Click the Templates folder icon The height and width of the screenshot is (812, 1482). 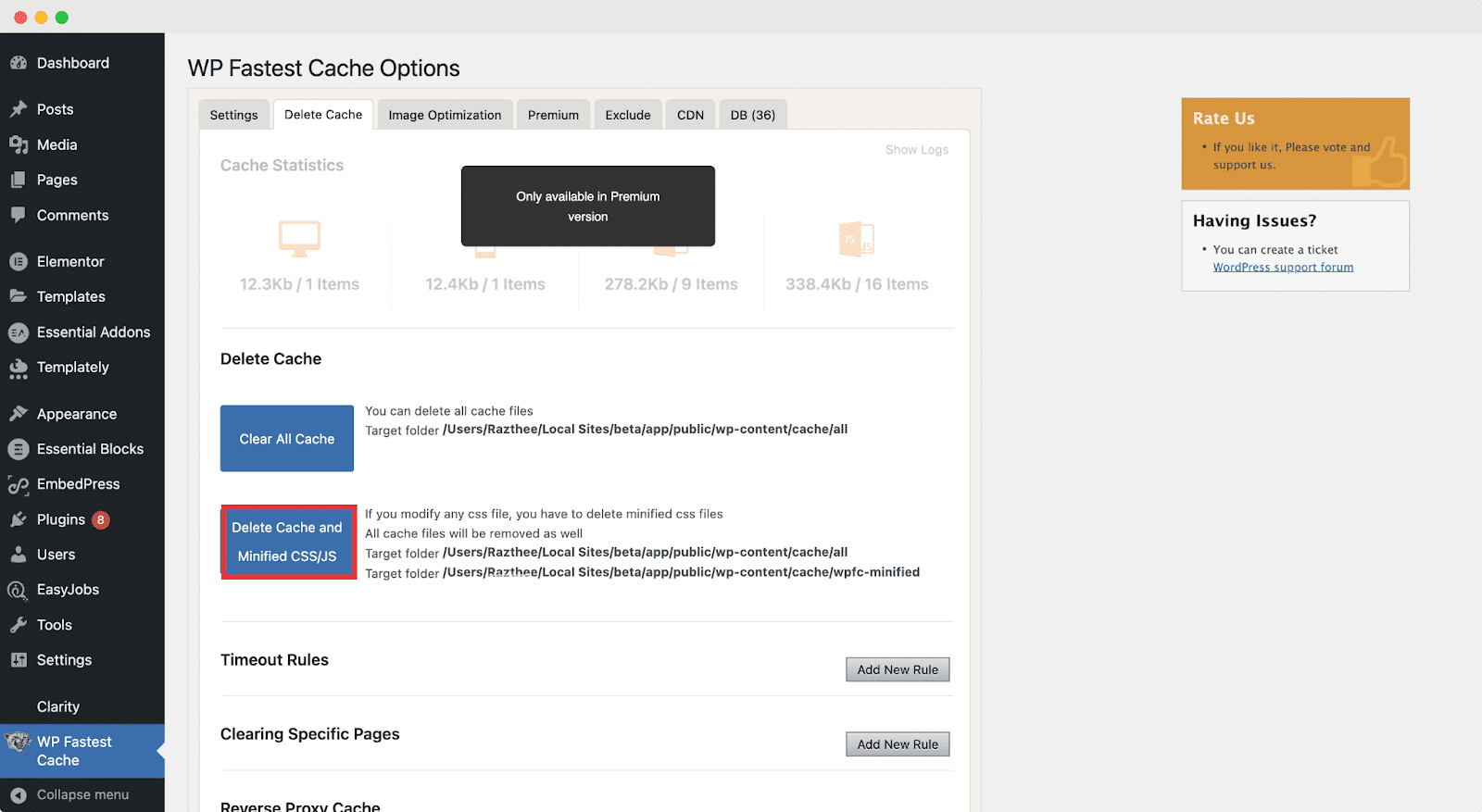tap(19, 296)
